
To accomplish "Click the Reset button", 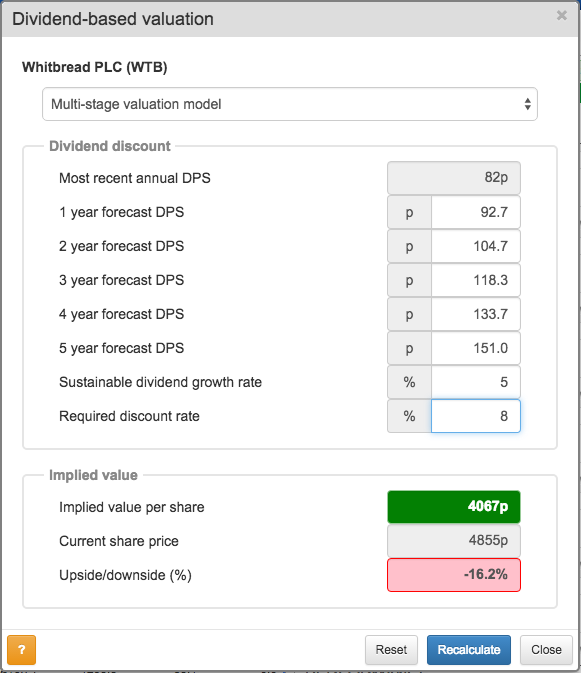I will coord(391,650).
